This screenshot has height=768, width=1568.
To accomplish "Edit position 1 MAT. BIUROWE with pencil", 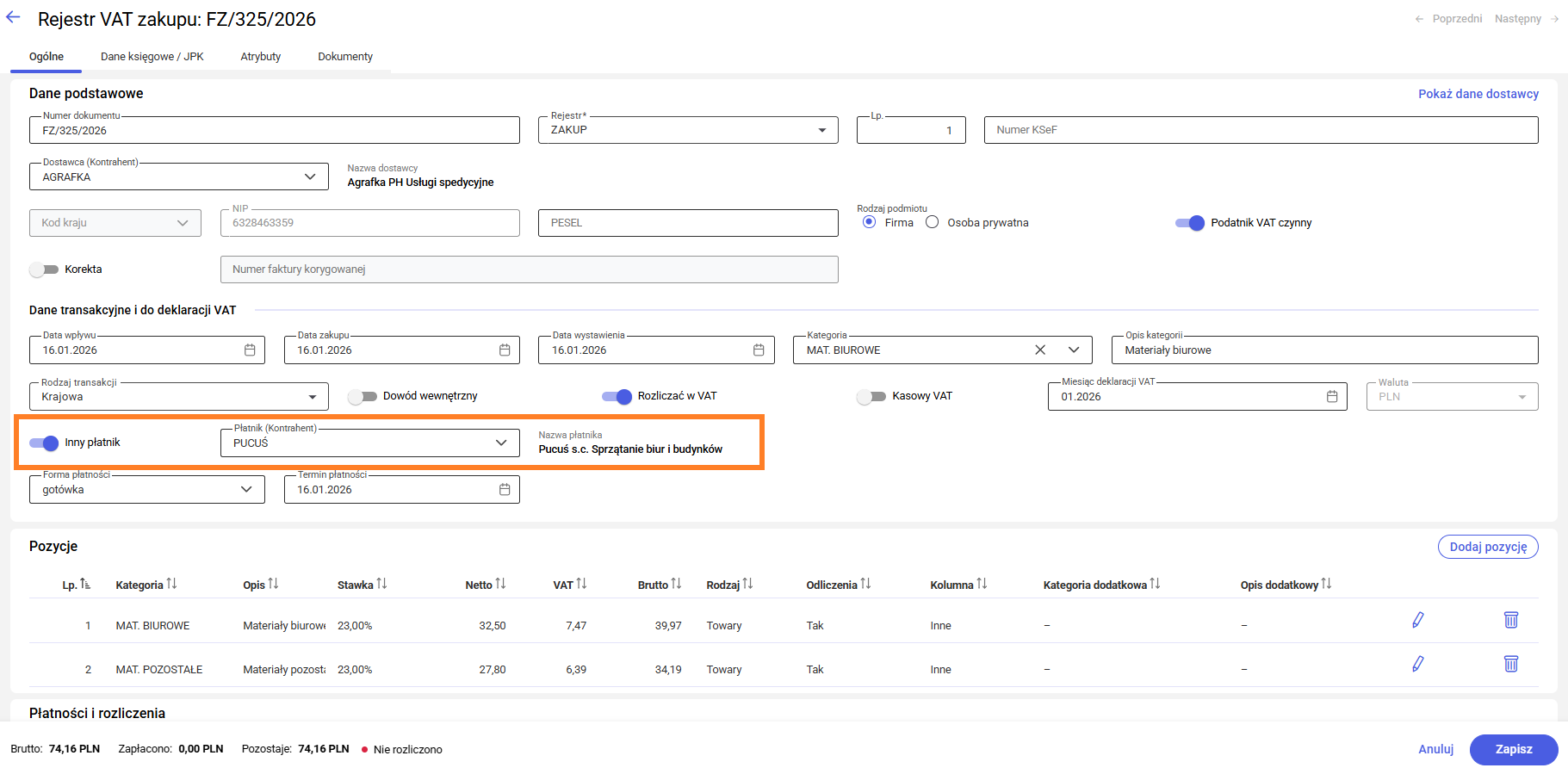I will click(x=1417, y=620).
